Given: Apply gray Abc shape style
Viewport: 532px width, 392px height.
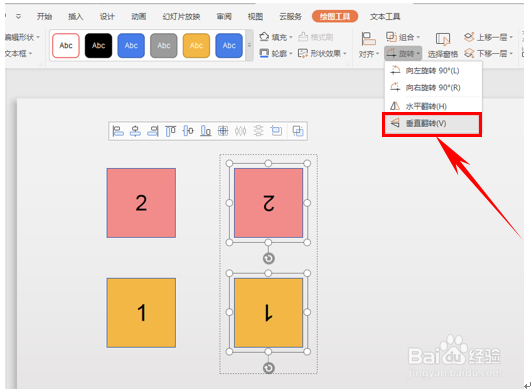Looking at the screenshot, I should point(164,45).
